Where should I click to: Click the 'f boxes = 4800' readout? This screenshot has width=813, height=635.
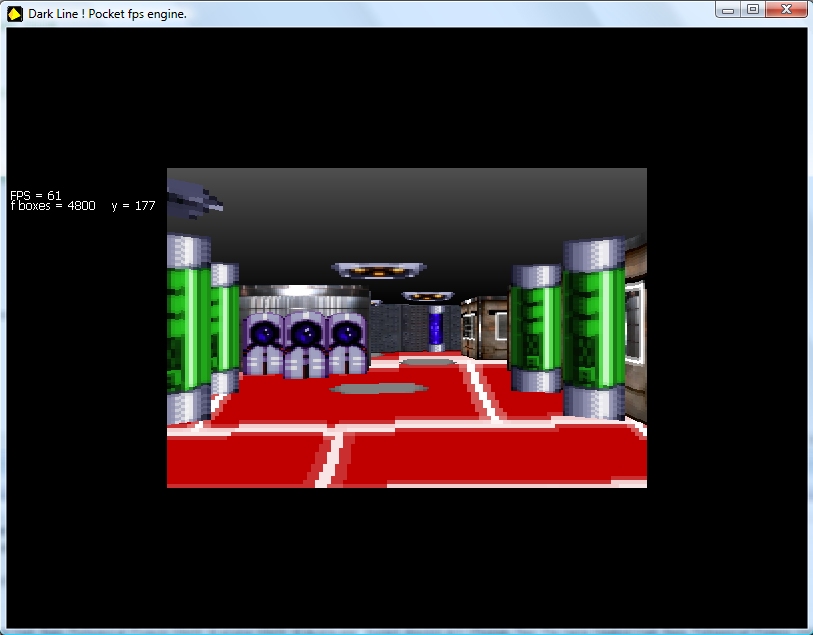click(53, 206)
